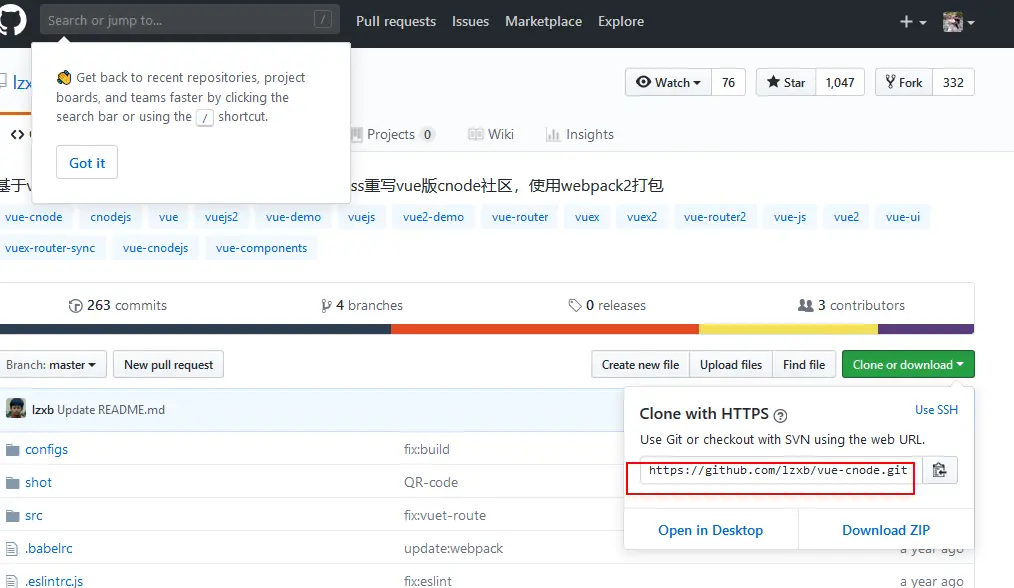
Task: Click the lzxb committer avatar
Action: pyautogui.click(x=16, y=408)
